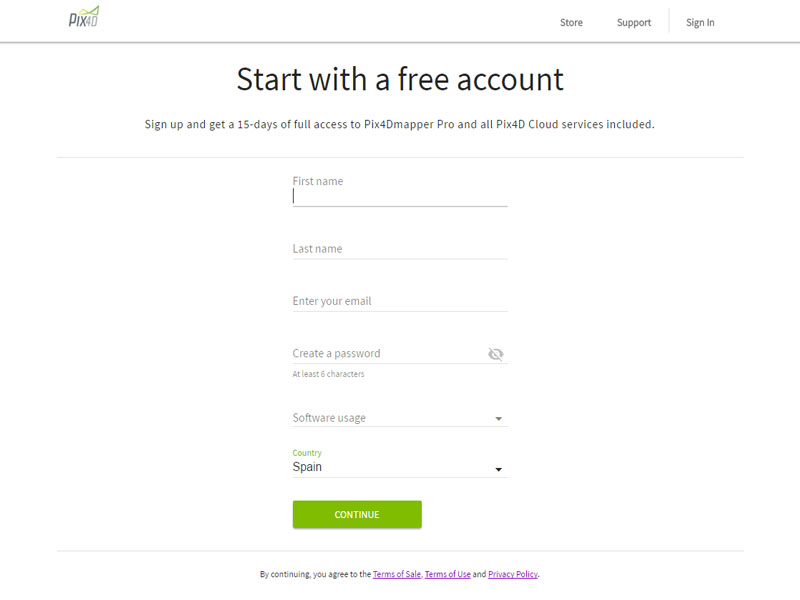This screenshot has width=800, height=600.
Task: Click the 'Start with a free account' heading
Action: (x=400, y=79)
